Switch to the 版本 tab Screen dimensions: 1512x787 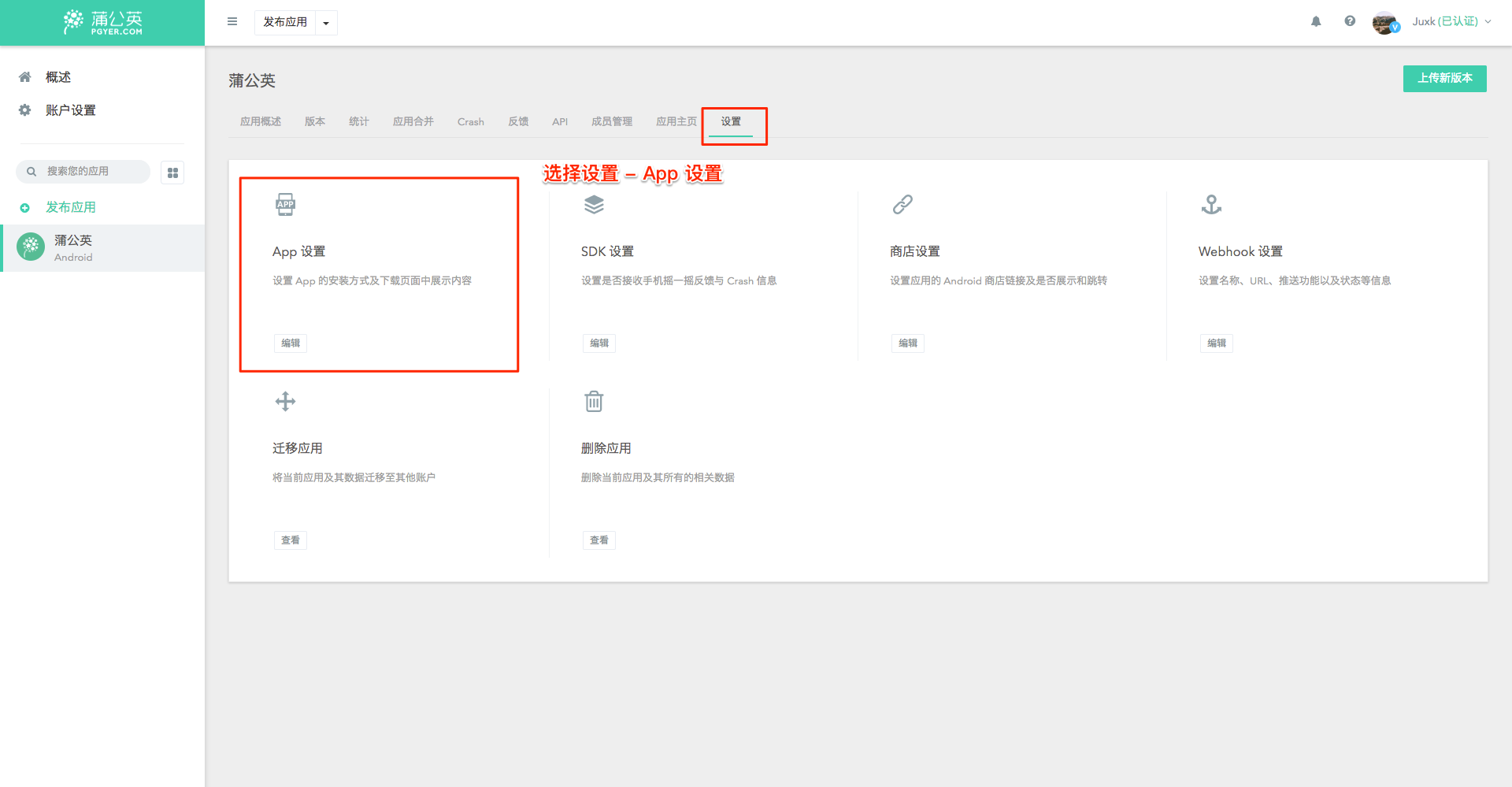click(315, 121)
